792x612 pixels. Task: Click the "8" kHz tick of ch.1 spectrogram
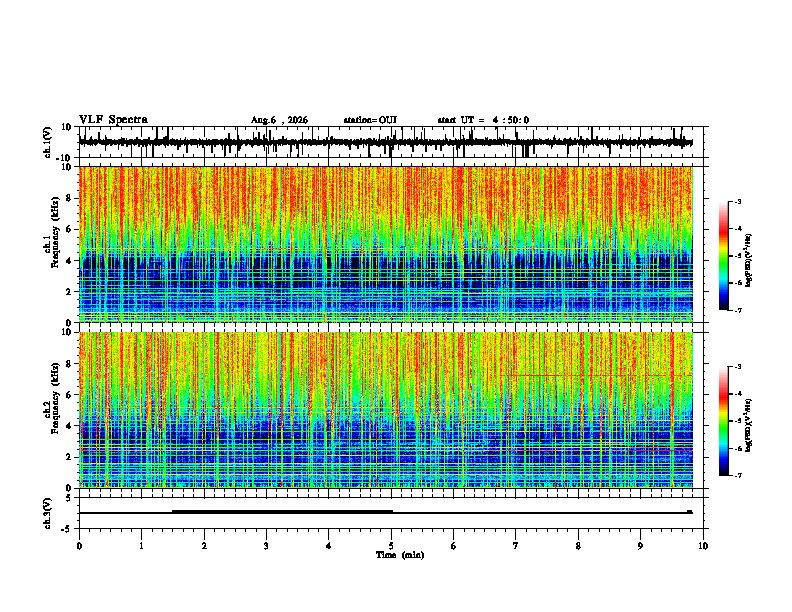point(69,198)
